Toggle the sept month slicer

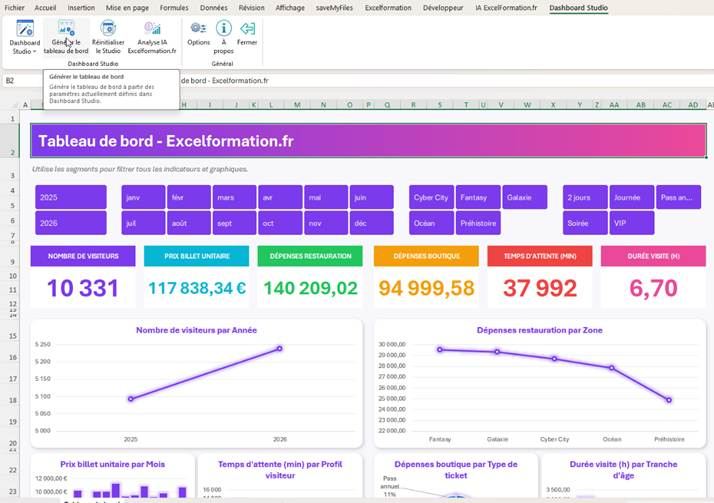pos(235,223)
